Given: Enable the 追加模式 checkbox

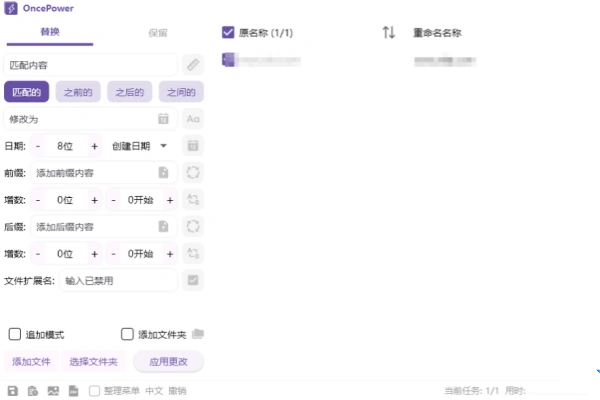Looking at the screenshot, I should (x=15, y=335).
